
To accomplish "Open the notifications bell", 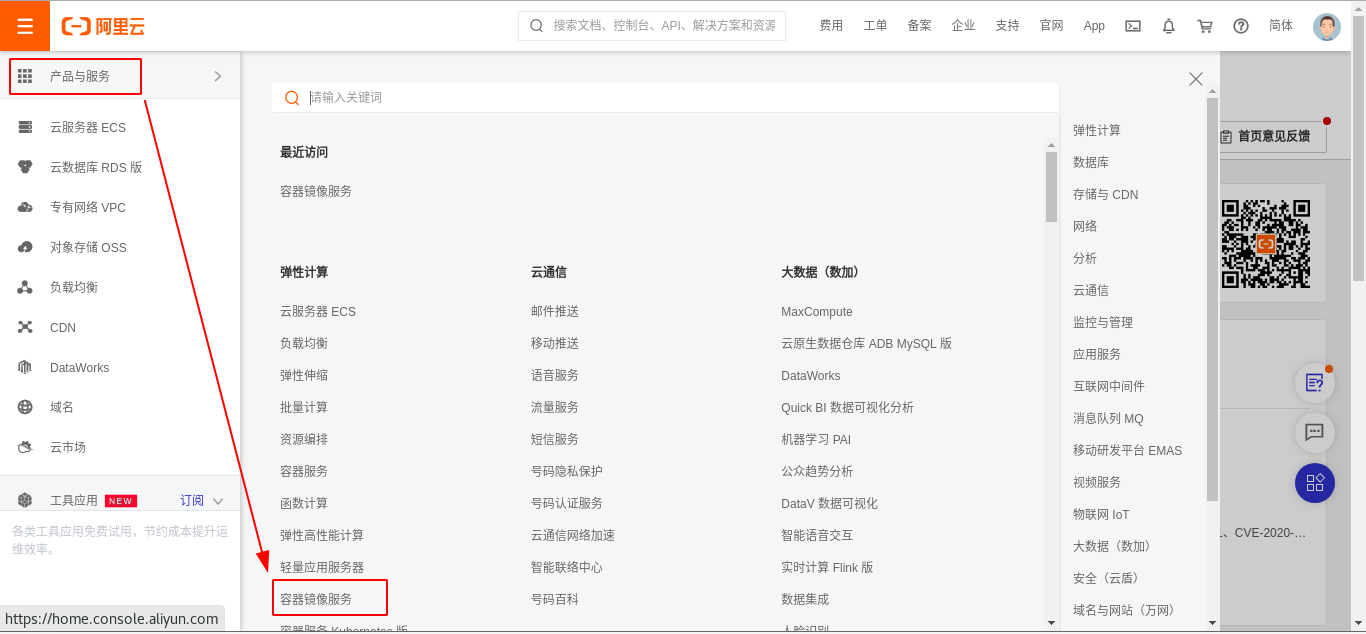I will (1169, 26).
